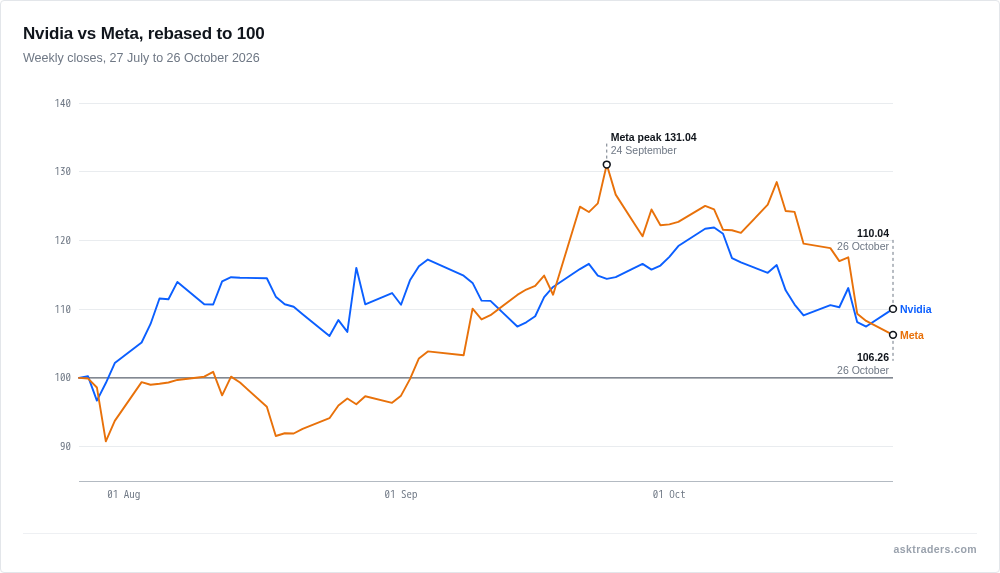Click the 140 y-axis label
Viewport: 1000px width, 573px height.
click(62, 103)
